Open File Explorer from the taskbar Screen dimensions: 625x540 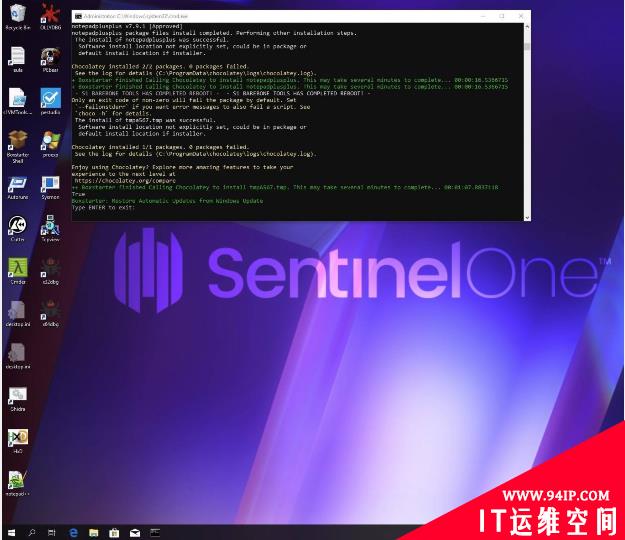(x=94, y=532)
